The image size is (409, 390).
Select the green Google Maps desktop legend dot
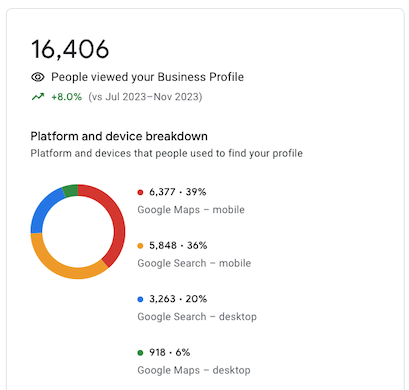click(x=140, y=353)
